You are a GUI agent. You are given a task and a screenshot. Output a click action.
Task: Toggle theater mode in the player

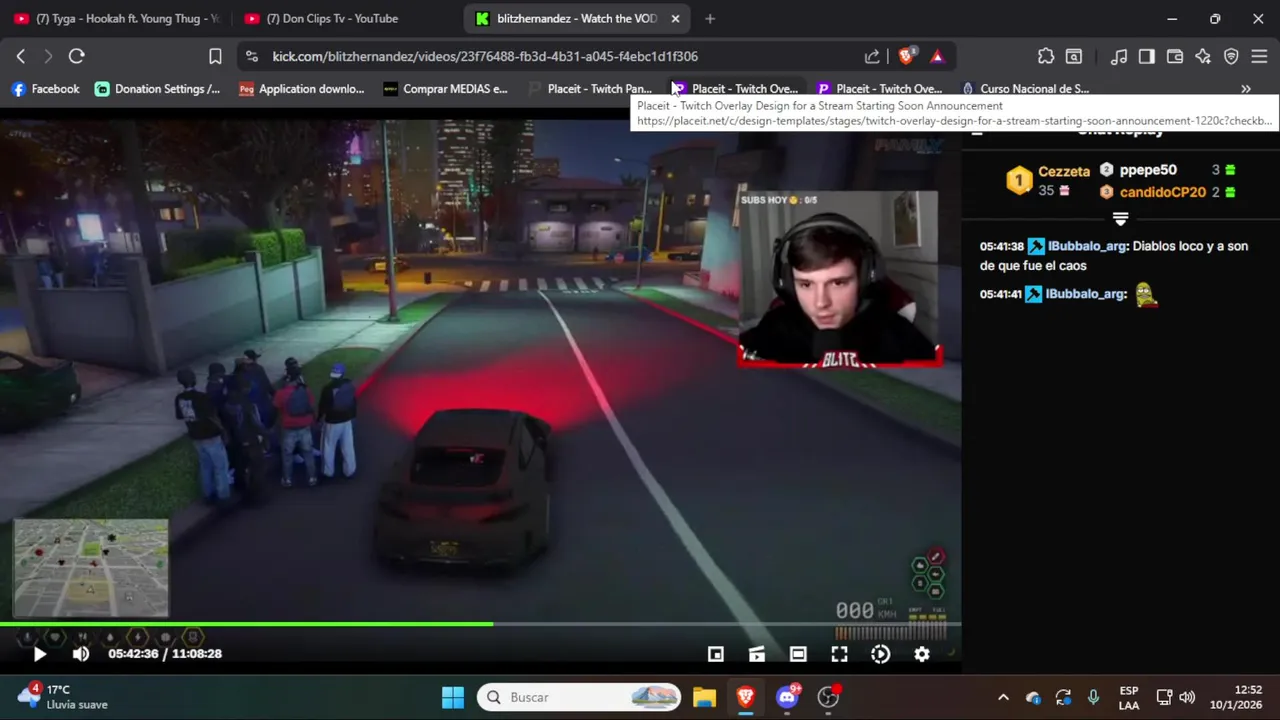tap(798, 654)
